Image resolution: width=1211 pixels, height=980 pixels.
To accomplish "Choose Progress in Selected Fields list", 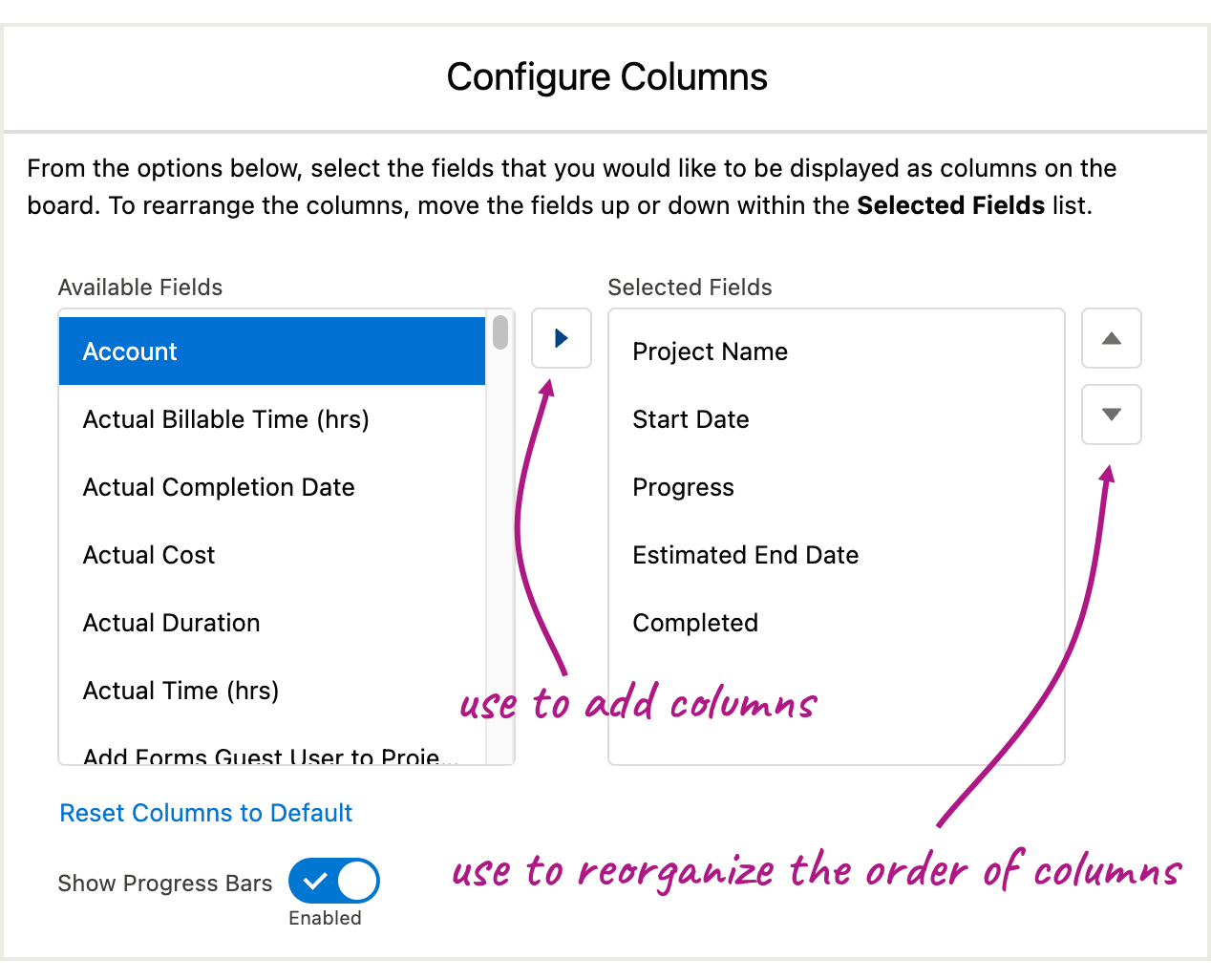I will (837, 487).
